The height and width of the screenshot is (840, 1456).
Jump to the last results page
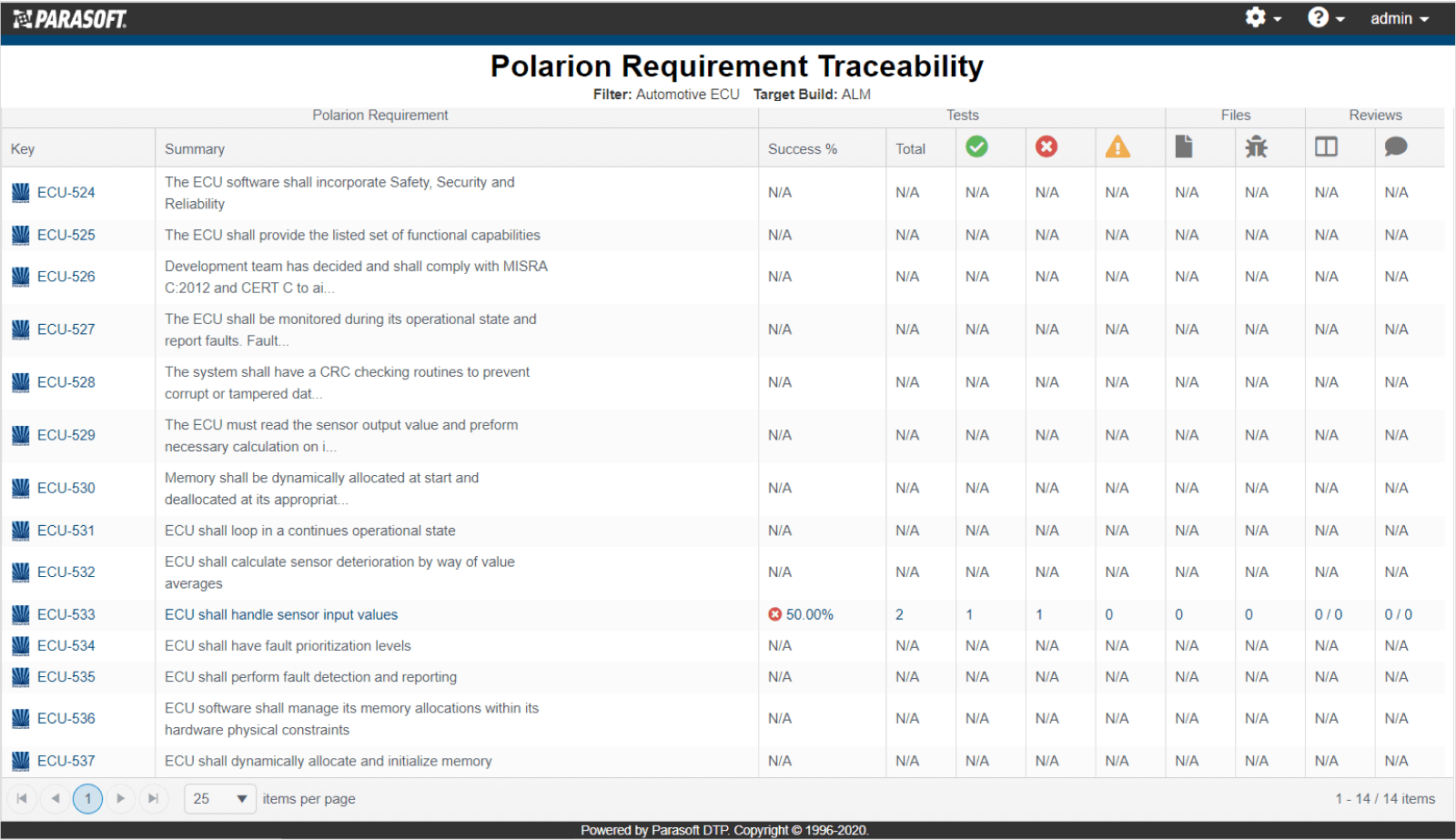(153, 798)
